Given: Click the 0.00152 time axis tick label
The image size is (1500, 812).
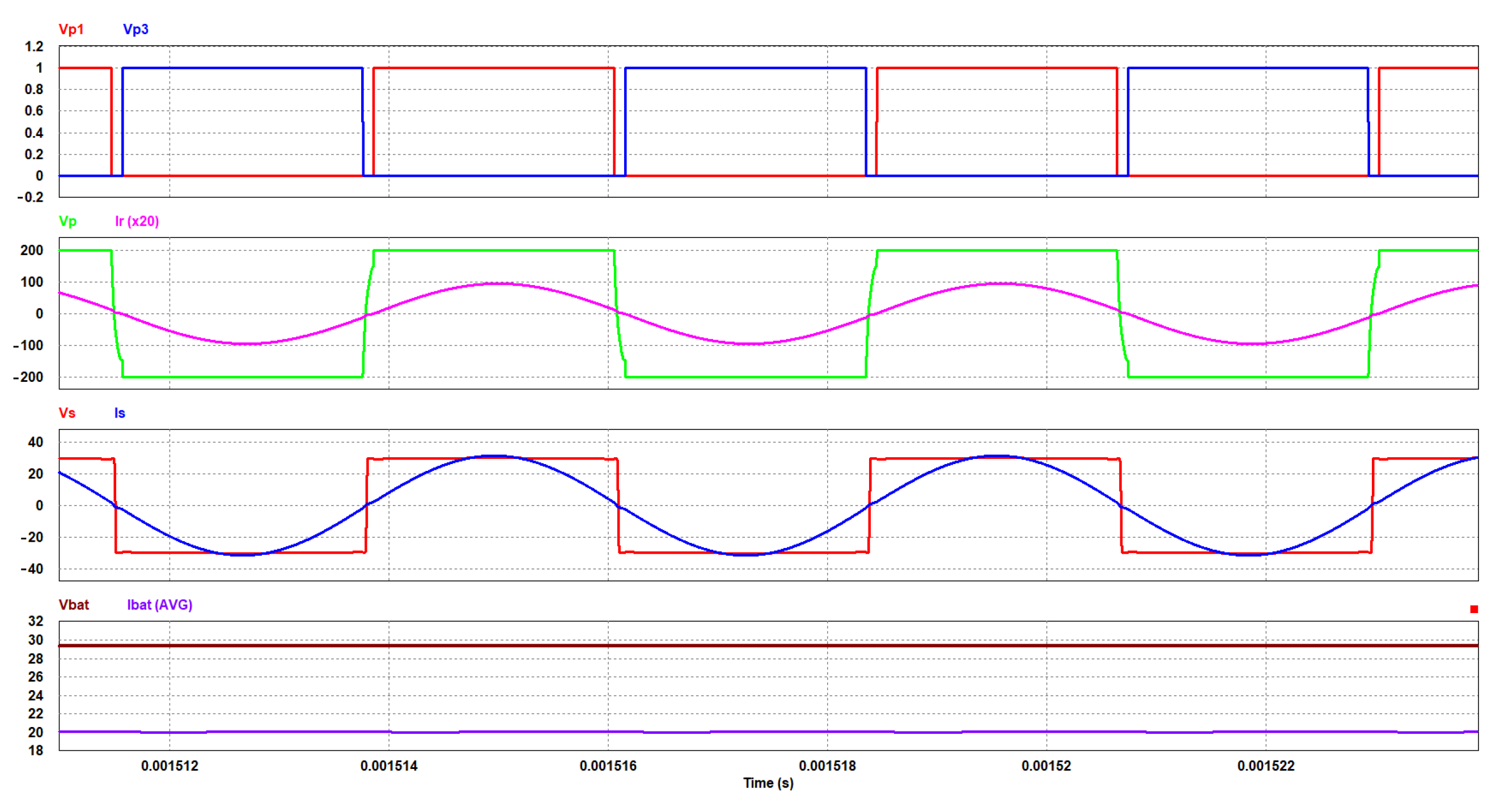Looking at the screenshot, I should [x=1046, y=766].
